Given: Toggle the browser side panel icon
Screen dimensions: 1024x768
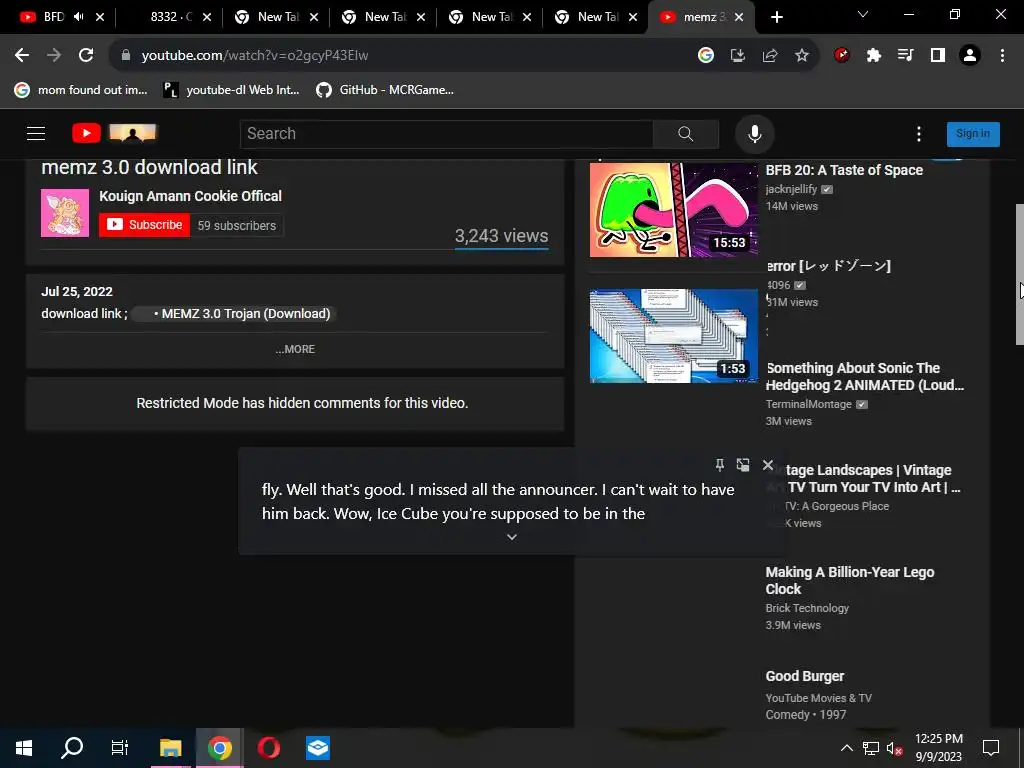Looking at the screenshot, I should point(938,56).
